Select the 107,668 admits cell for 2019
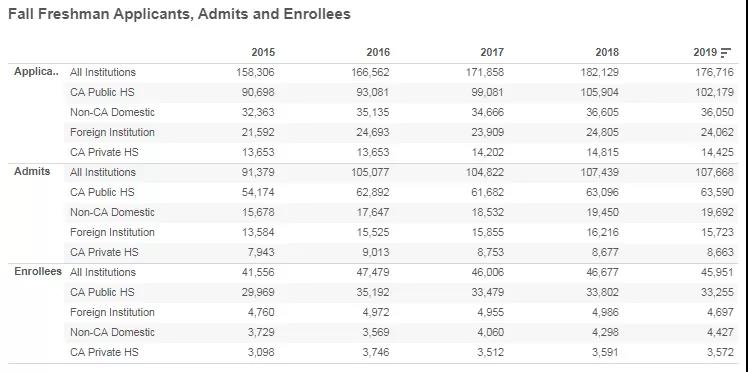 [x=714, y=172]
